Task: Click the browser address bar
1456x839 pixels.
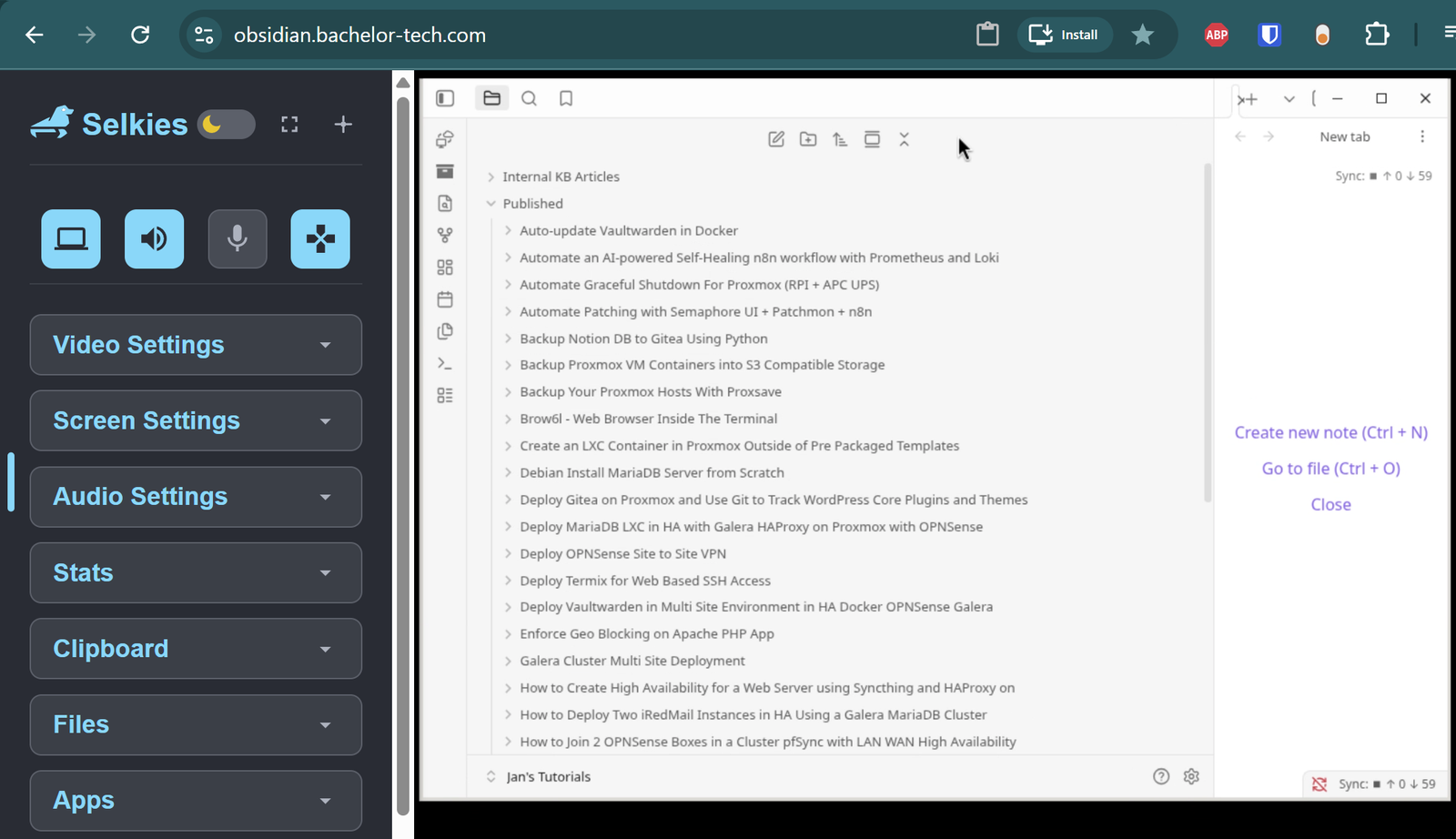Action: coord(582,35)
